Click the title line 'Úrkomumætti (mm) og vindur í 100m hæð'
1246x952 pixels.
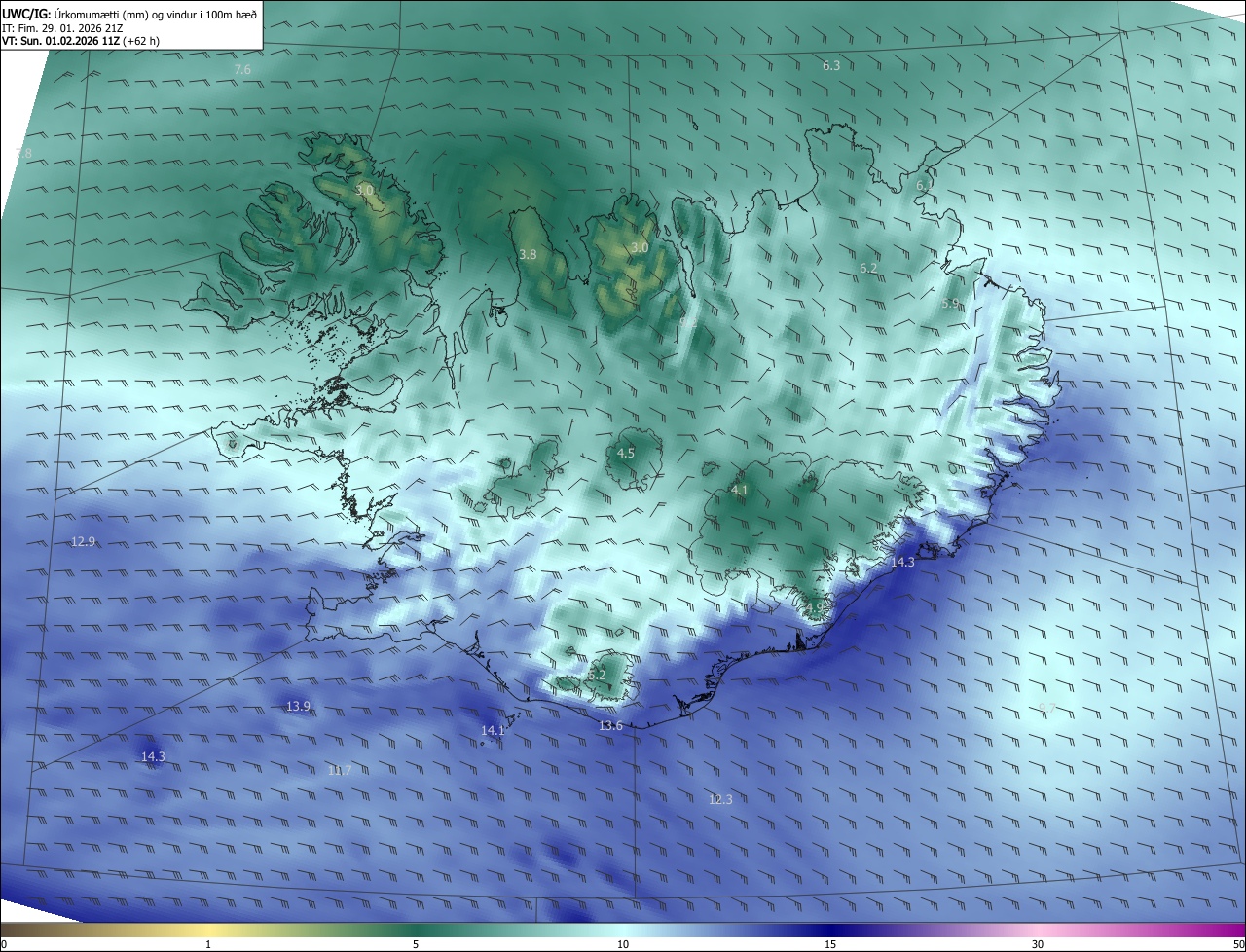point(156,14)
